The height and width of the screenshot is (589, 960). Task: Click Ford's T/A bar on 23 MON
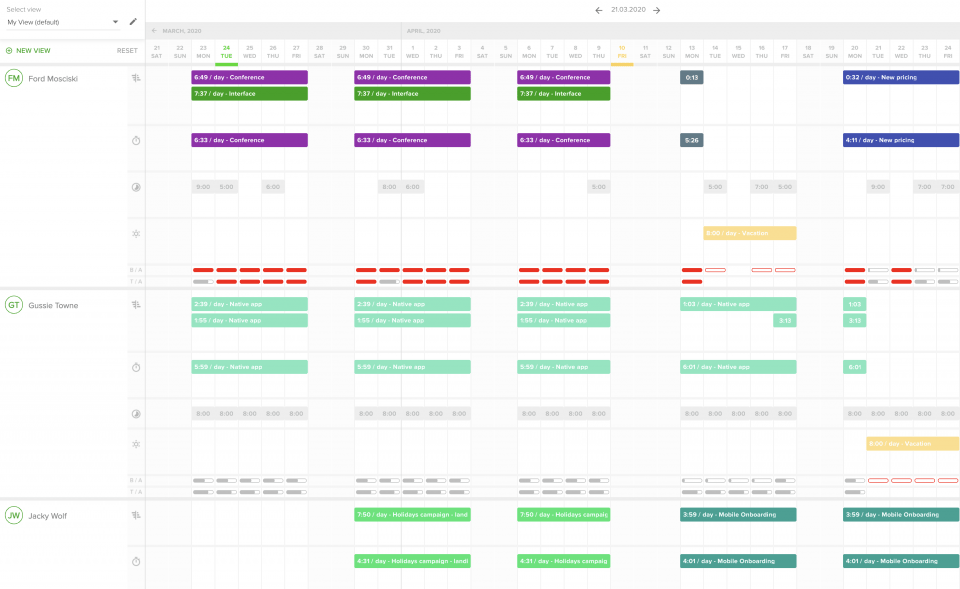point(203,282)
